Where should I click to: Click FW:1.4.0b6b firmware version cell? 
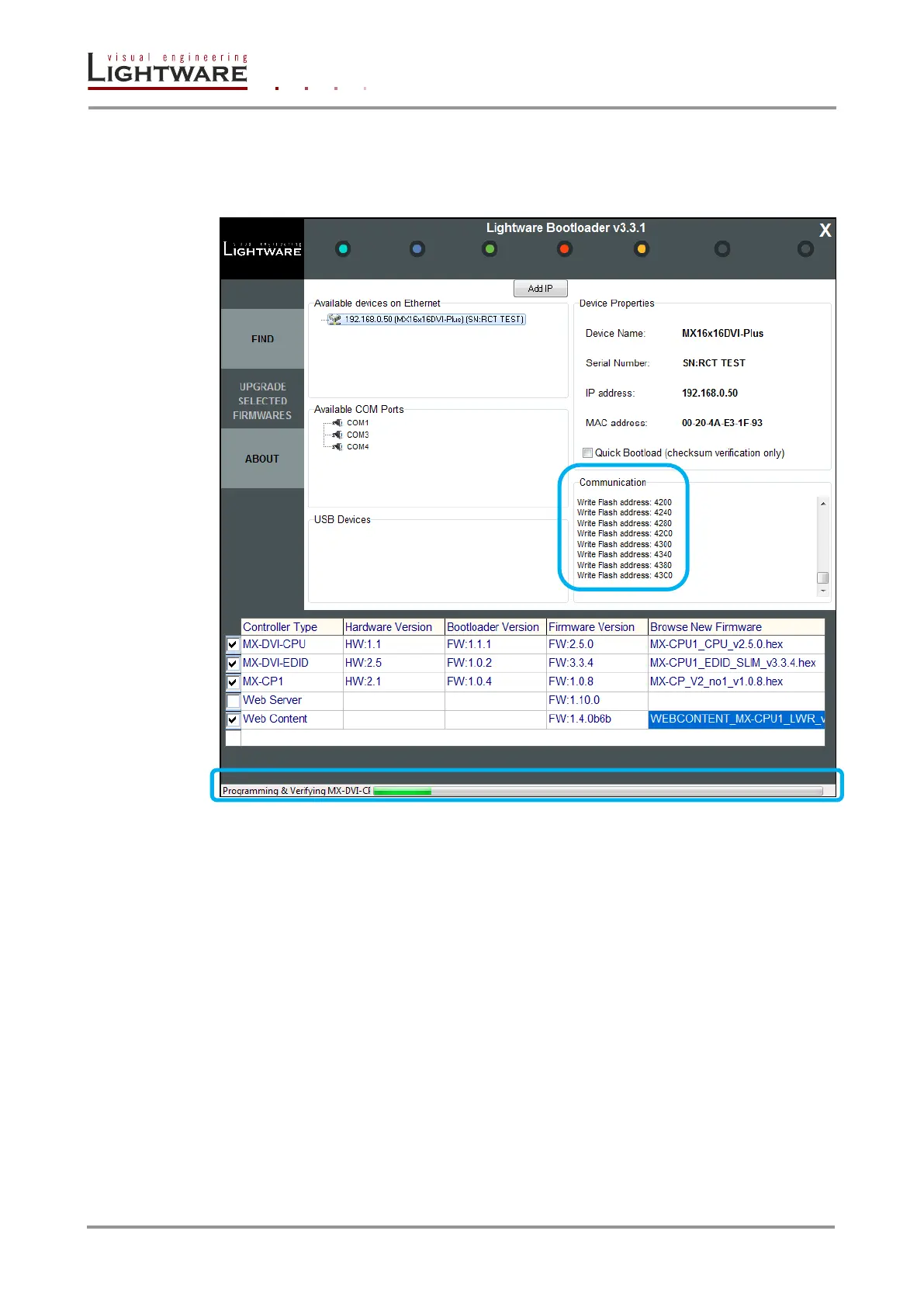coord(597,719)
